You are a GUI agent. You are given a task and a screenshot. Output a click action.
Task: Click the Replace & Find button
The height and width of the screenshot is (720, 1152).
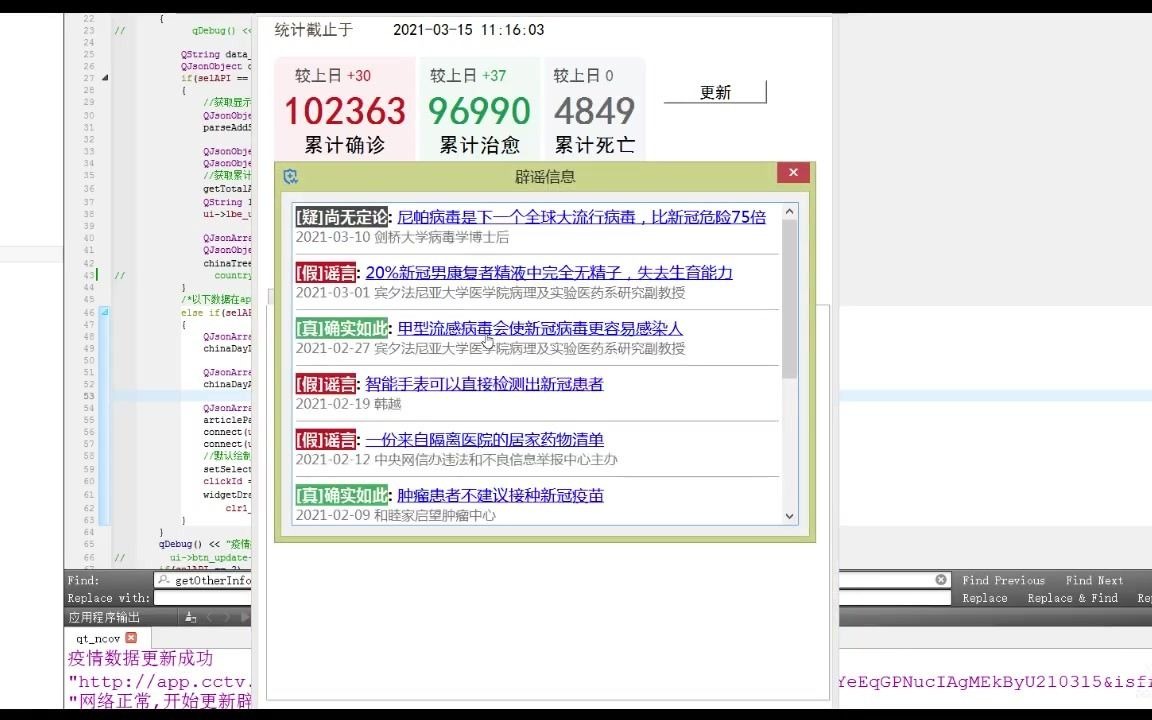1072,598
